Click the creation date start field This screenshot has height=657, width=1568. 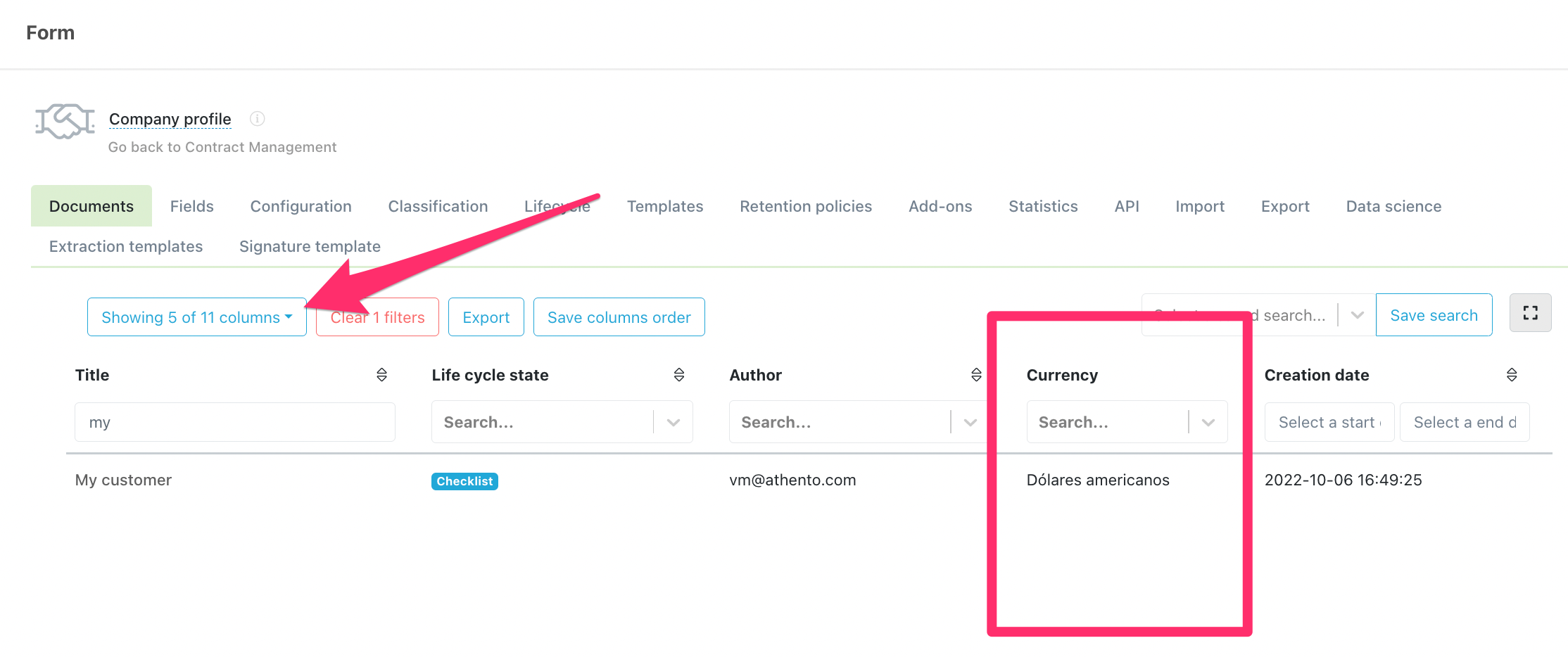pyautogui.click(x=1328, y=422)
